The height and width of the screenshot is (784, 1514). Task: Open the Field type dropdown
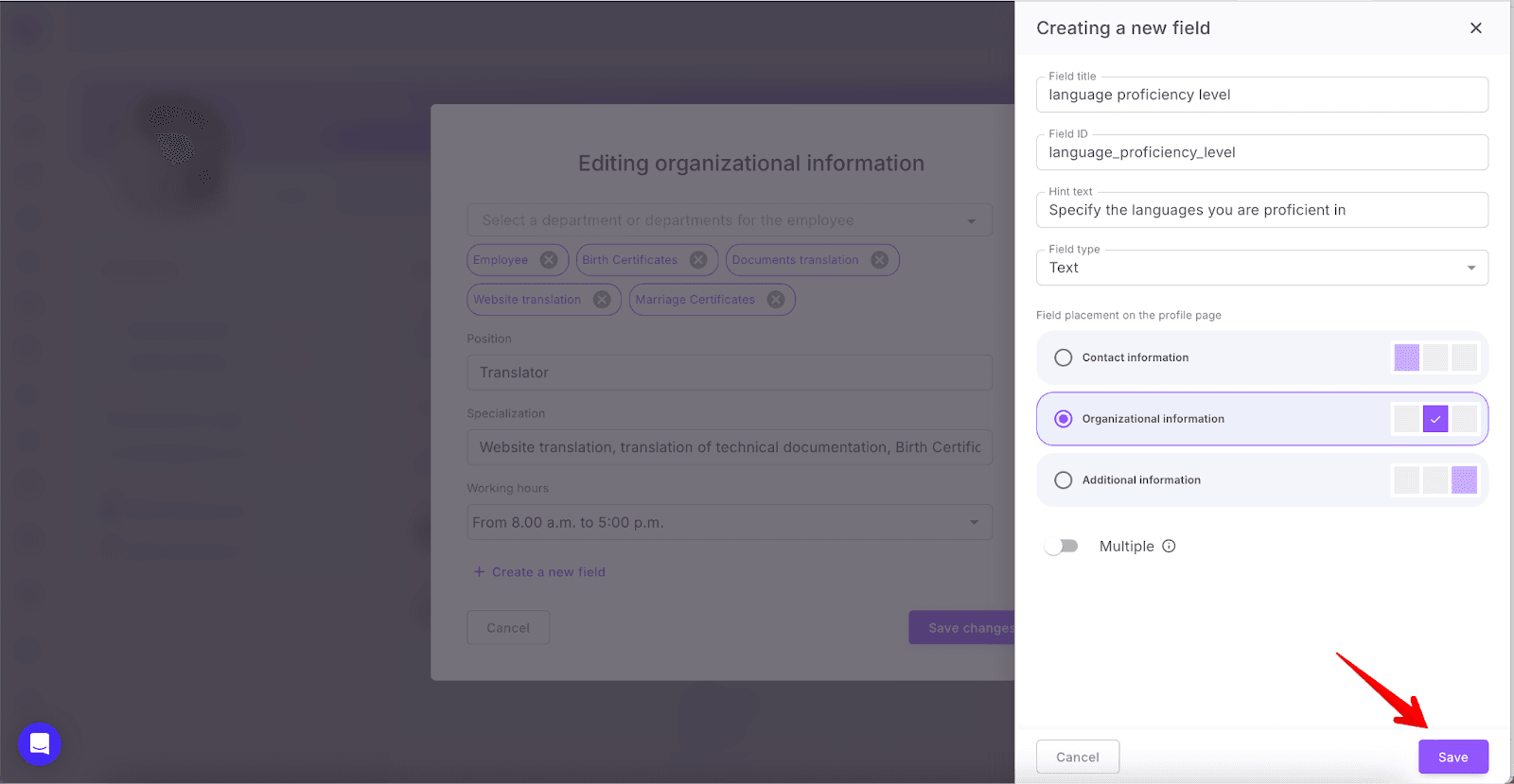pos(1261,268)
